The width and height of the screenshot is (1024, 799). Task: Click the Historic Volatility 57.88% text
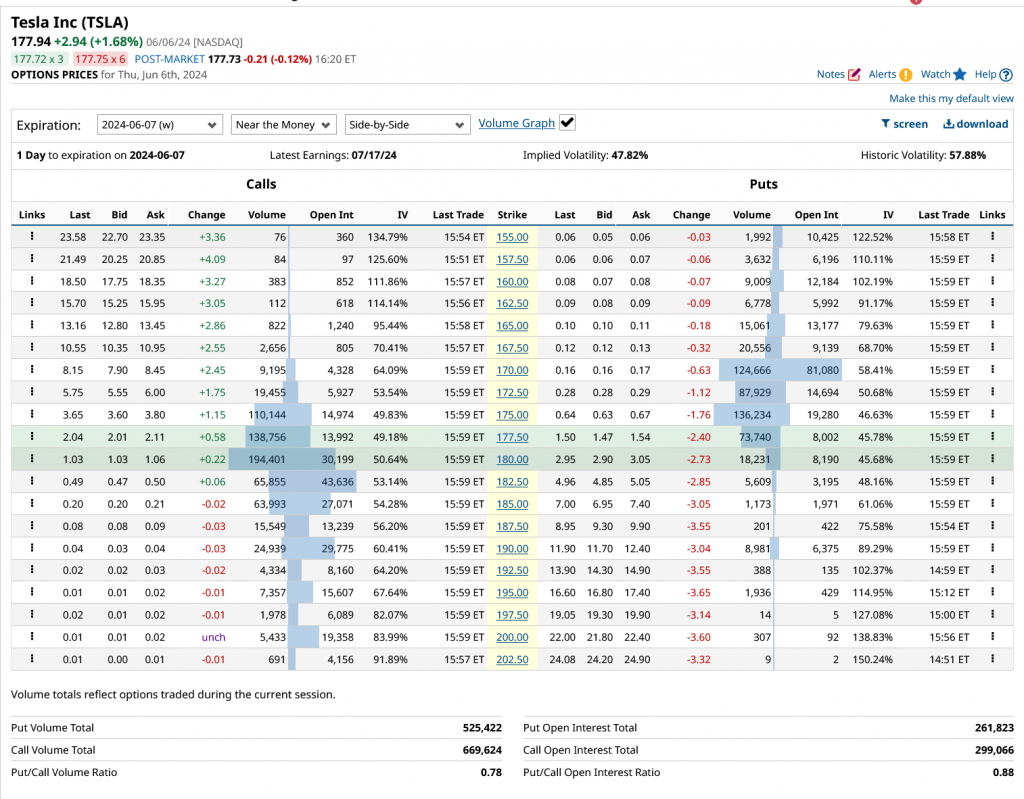[x=923, y=155]
